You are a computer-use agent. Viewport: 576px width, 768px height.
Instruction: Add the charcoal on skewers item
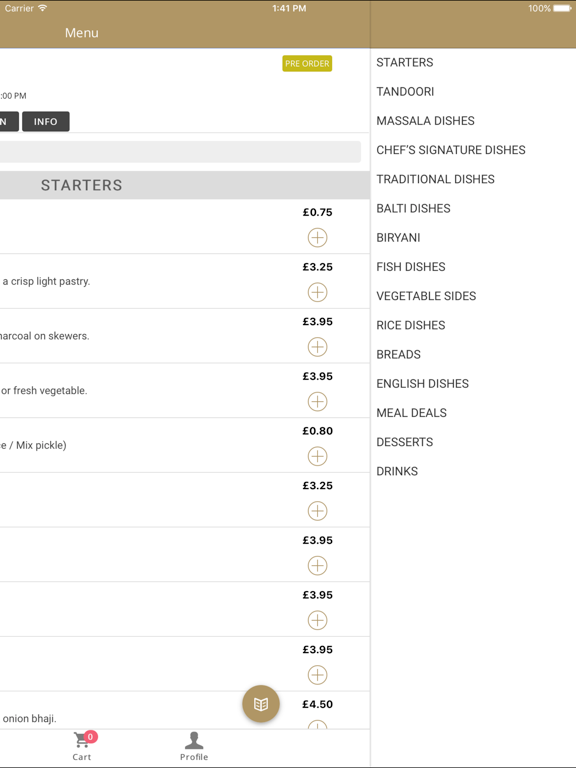click(x=317, y=347)
